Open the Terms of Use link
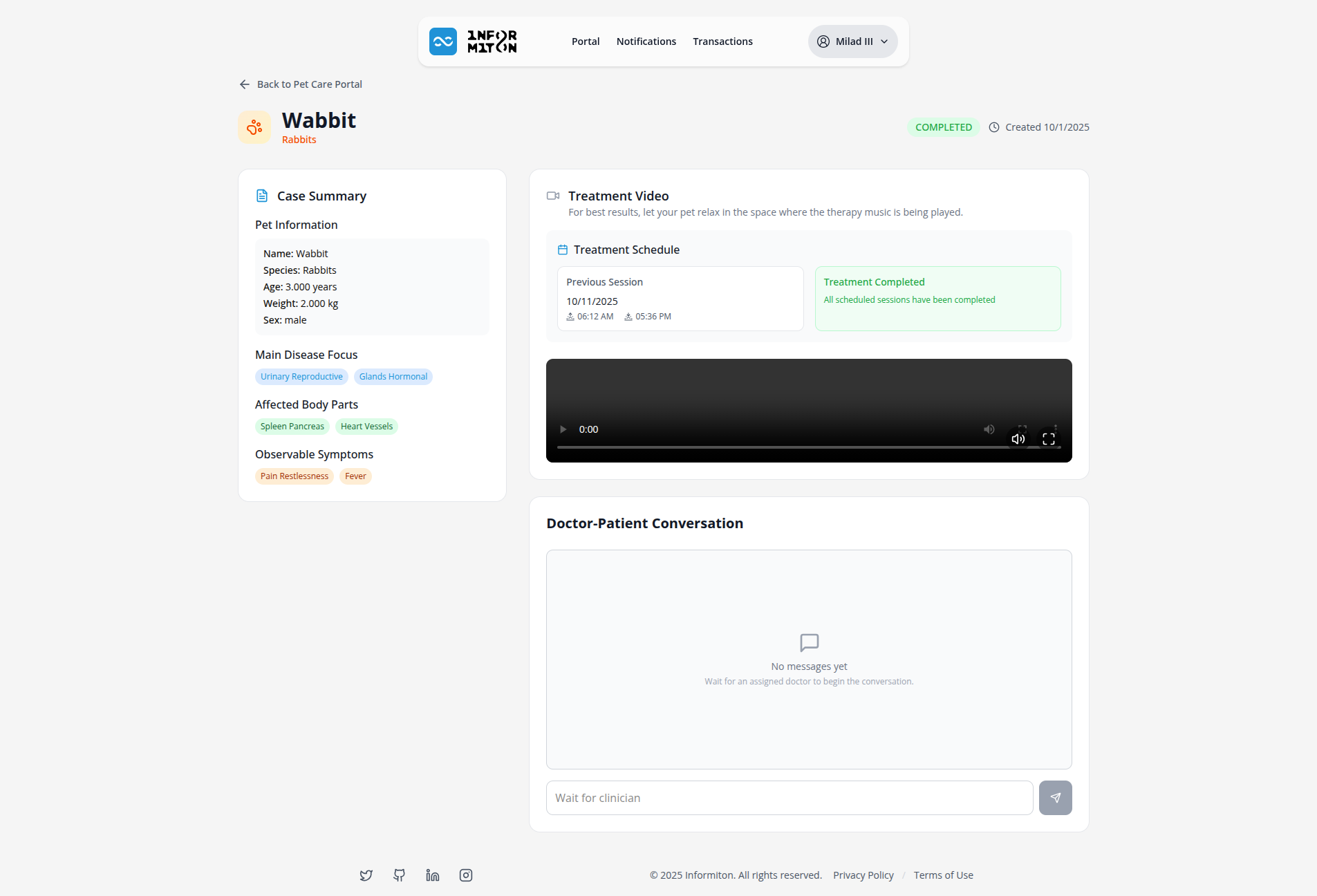 [944, 875]
